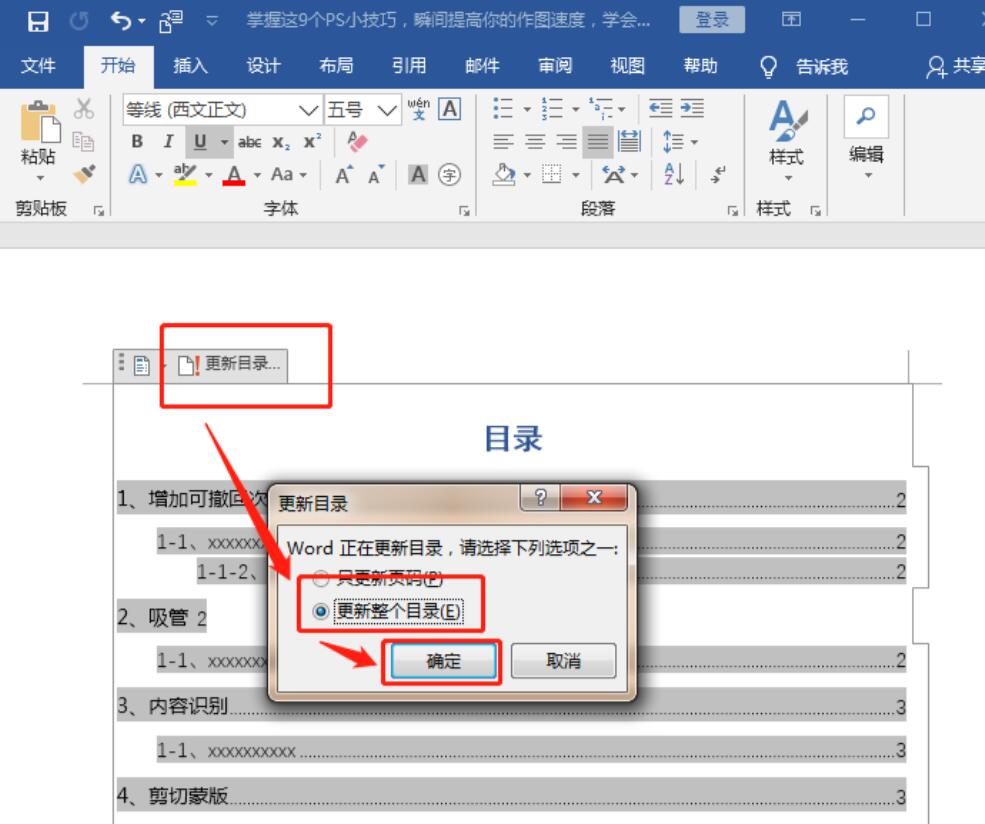
Task: Toggle strikethrough abc formatting
Action: [249, 143]
